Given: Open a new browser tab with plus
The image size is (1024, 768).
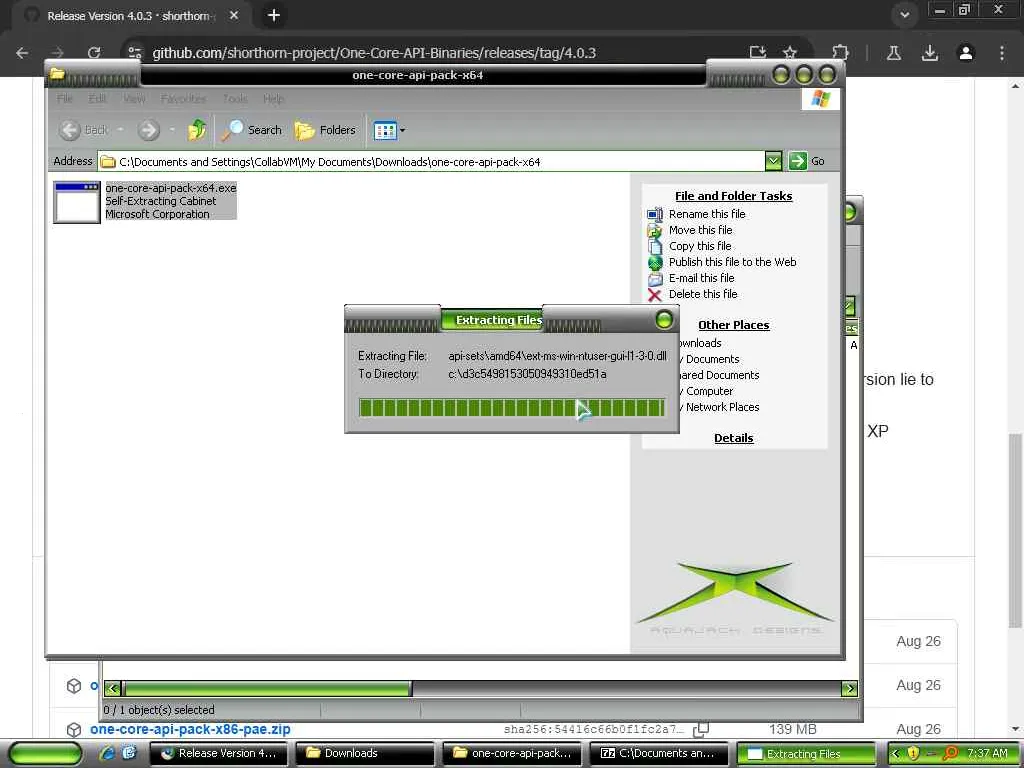Looking at the screenshot, I should [274, 15].
